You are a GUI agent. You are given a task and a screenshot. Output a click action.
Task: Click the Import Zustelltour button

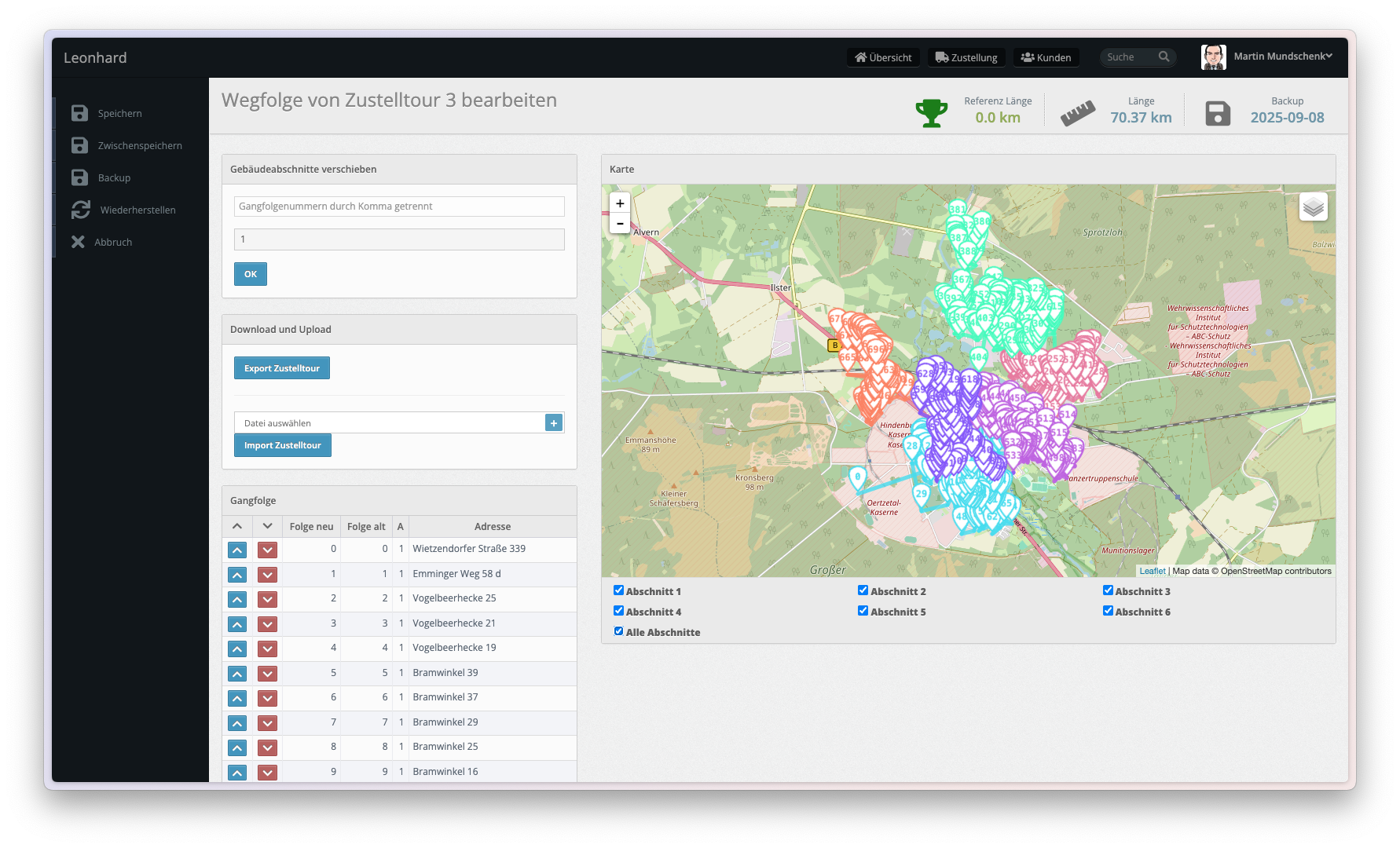(282, 445)
